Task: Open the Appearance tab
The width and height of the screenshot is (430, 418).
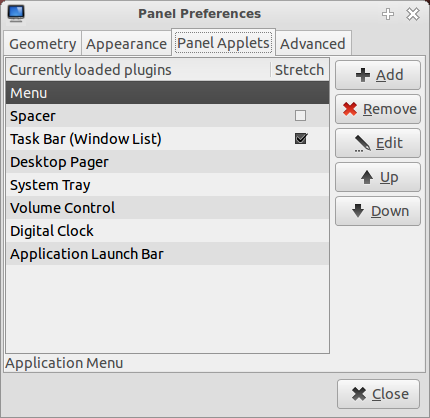Action: (x=126, y=44)
